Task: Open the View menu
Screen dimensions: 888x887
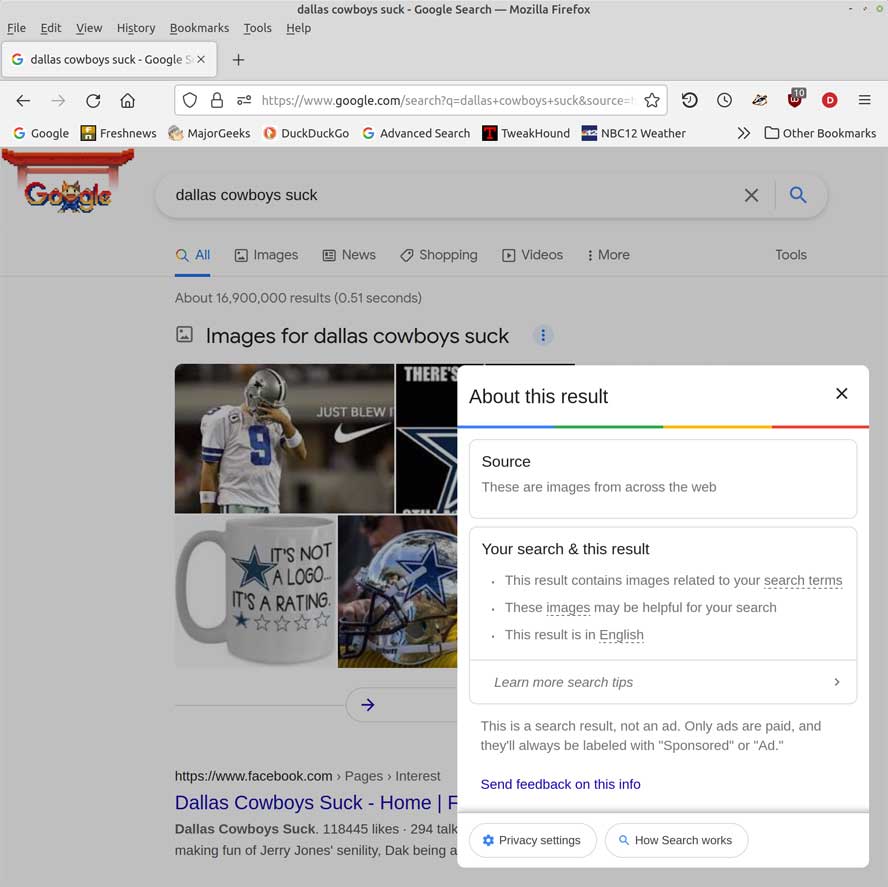Action: [x=89, y=28]
